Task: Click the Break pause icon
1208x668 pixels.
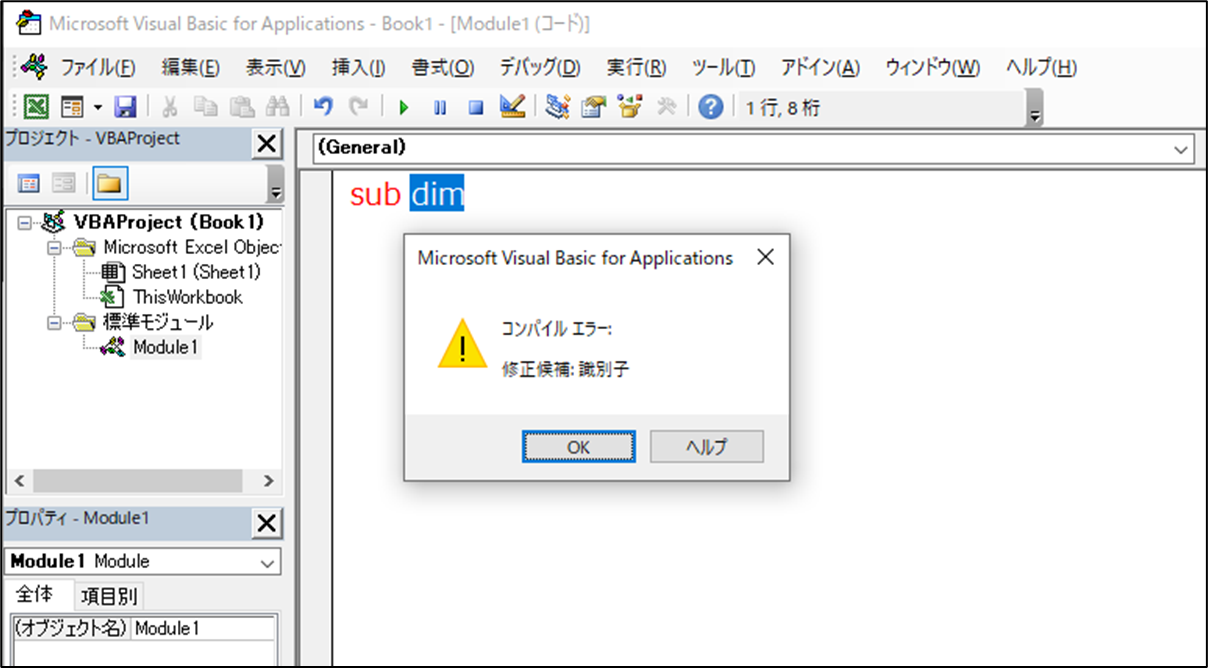Action: pyautogui.click(x=440, y=107)
